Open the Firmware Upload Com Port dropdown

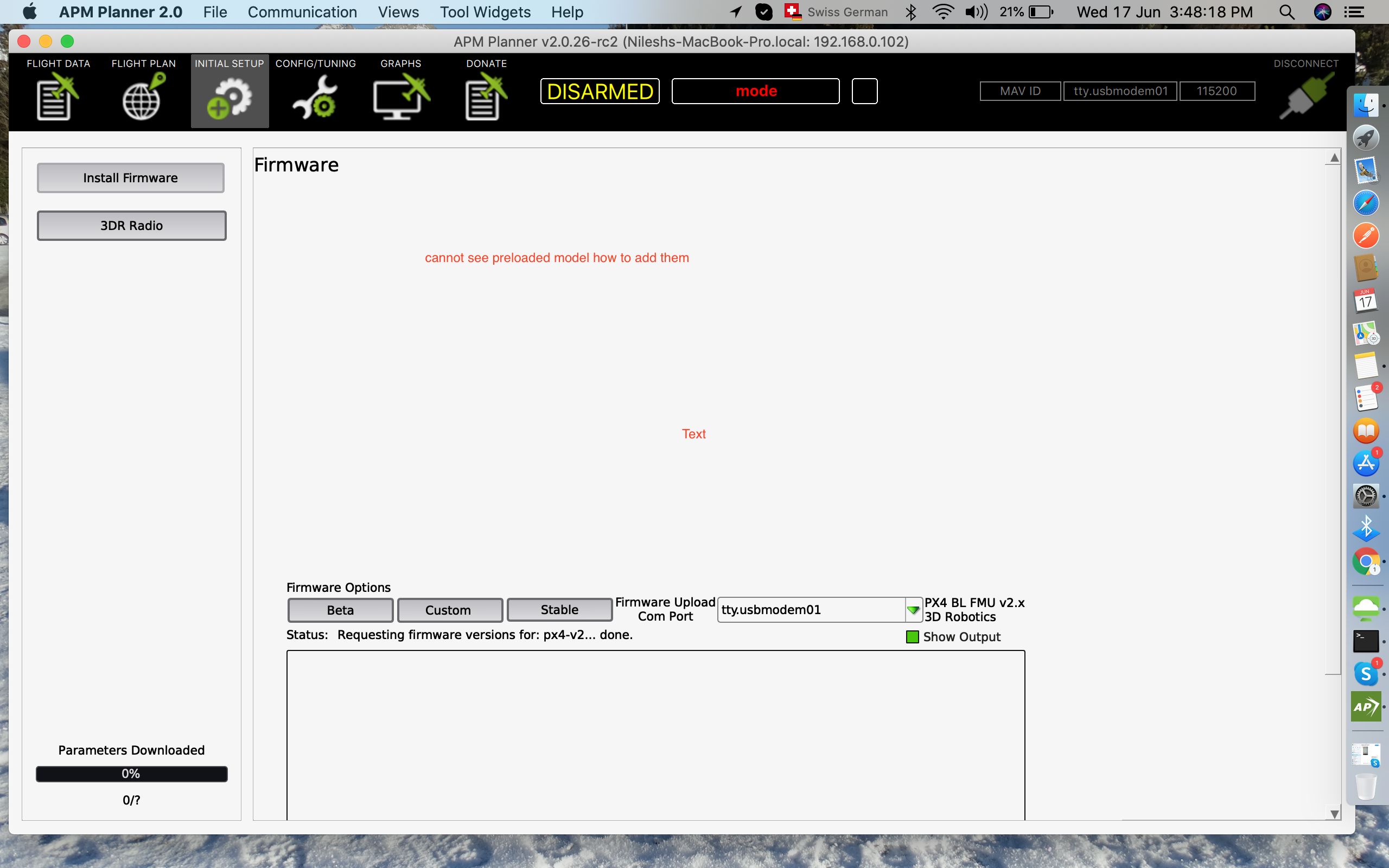pos(913,610)
